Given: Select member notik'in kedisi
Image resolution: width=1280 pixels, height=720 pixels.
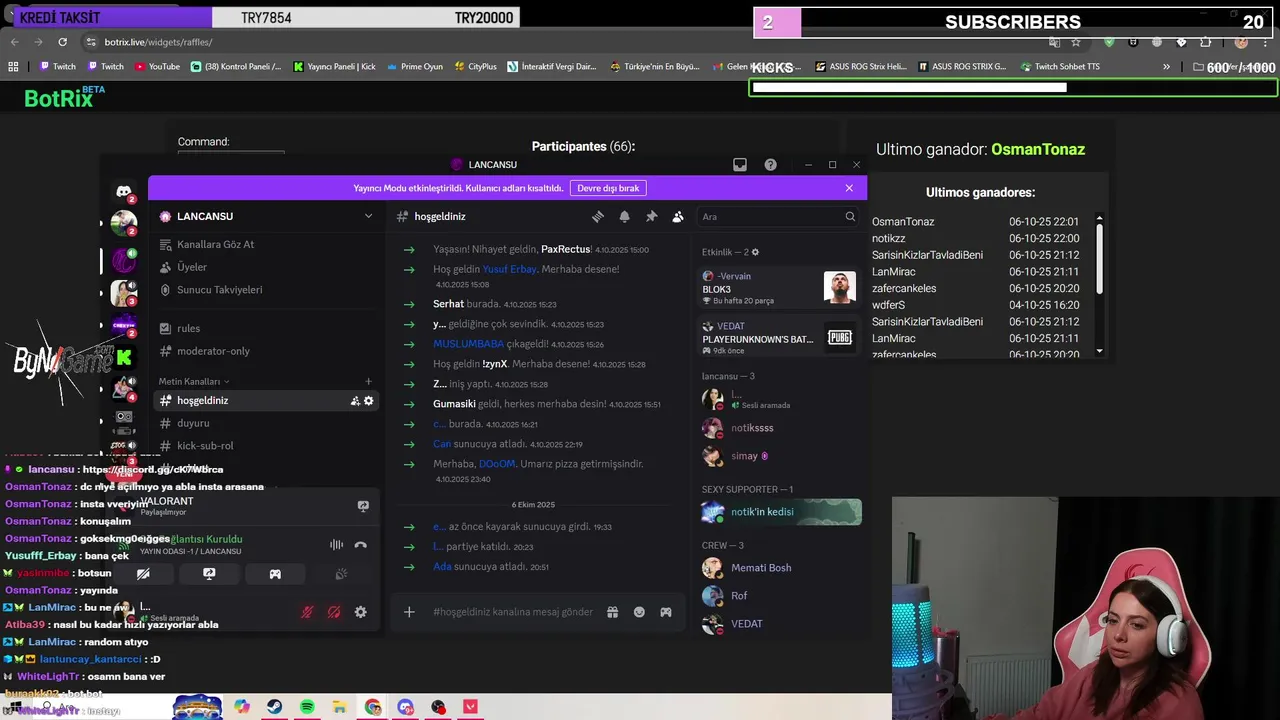Looking at the screenshot, I should pyautogui.click(x=779, y=512).
